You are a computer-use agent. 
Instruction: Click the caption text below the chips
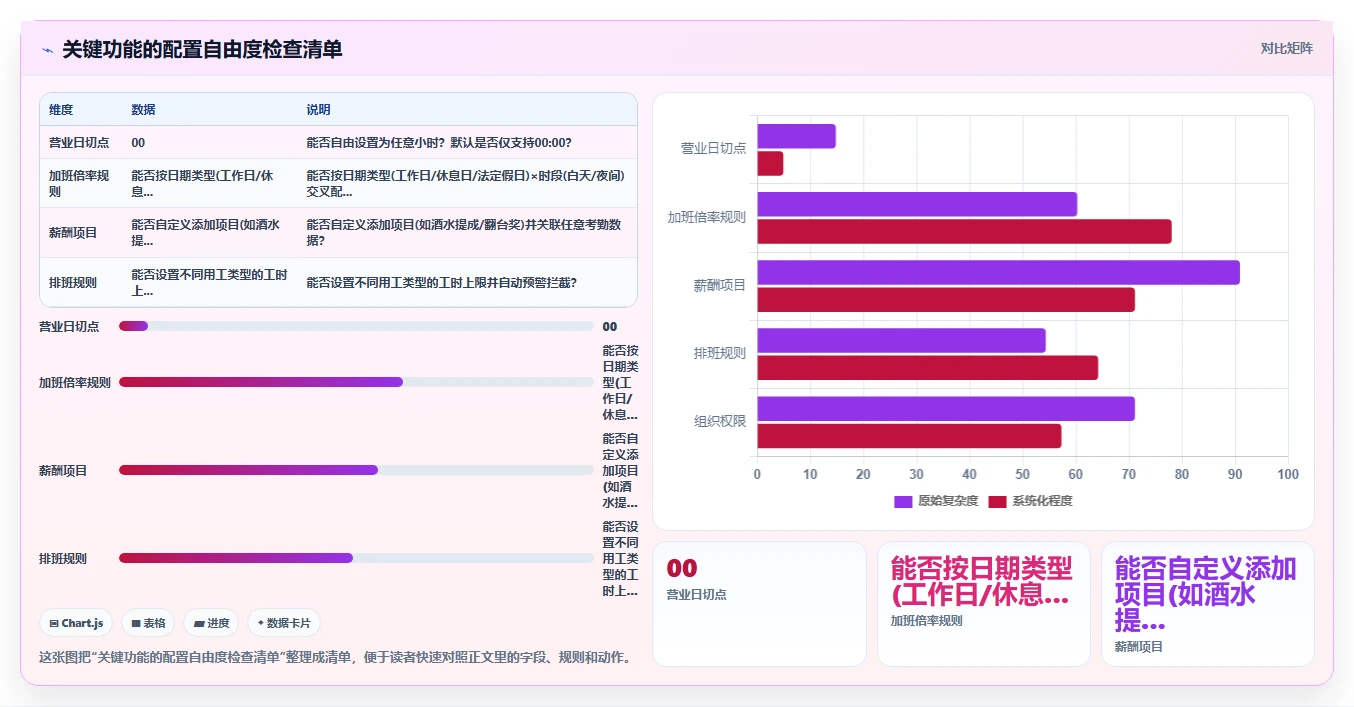(x=335, y=657)
